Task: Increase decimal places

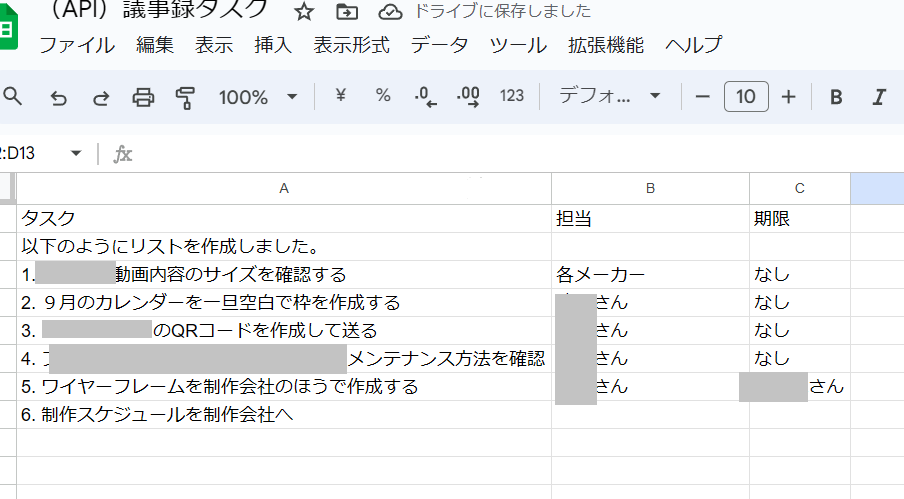Action: pyautogui.click(x=468, y=96)
